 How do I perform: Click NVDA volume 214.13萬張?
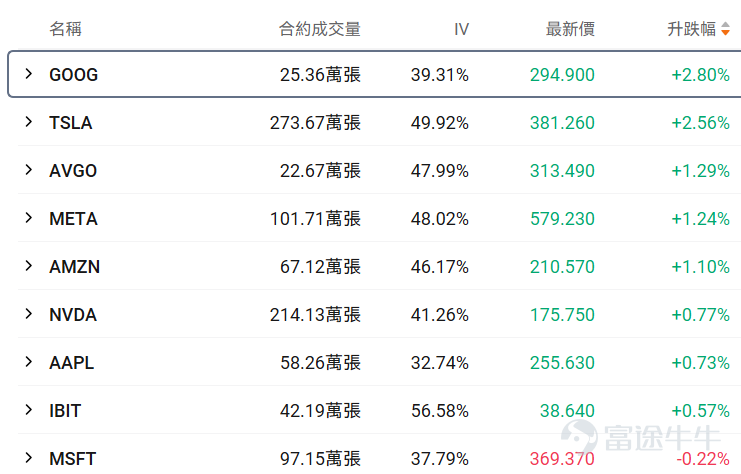coord(315,315)
